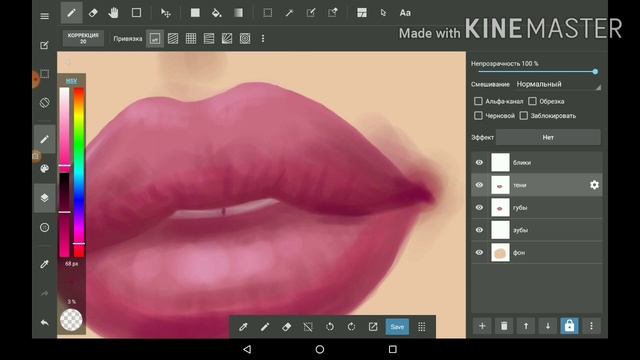Viewport: 640px width, 360px height.
Task: Select the фон layer thumbnail
Action: (x=500, y=253)
